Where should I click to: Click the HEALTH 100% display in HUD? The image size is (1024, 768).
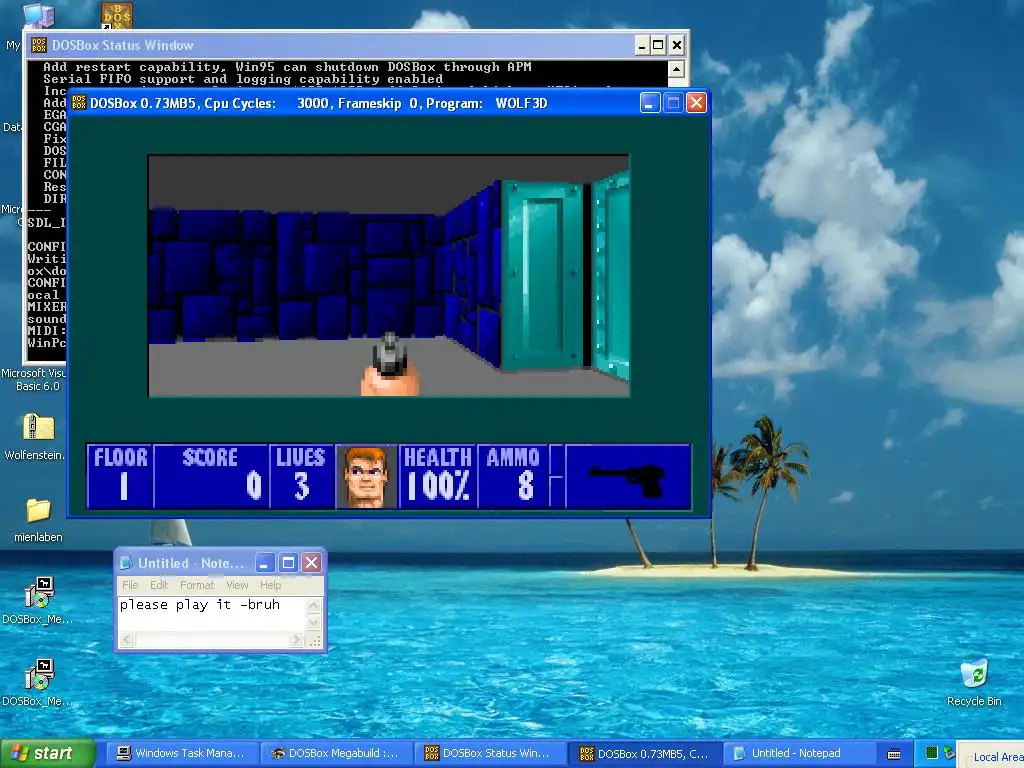(x=438, y=475)
